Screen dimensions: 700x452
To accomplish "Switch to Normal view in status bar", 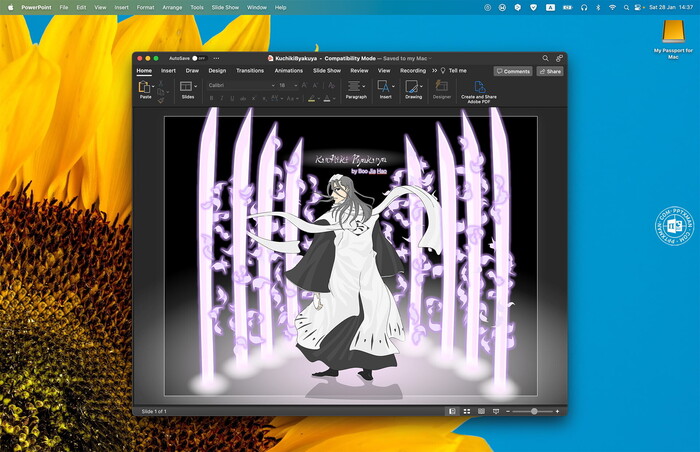I will (x=452, y=411).
